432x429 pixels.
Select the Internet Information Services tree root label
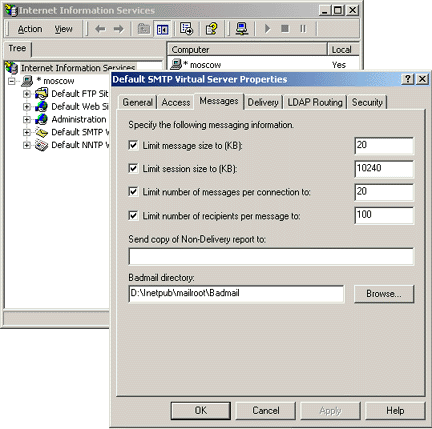point(78,68)
